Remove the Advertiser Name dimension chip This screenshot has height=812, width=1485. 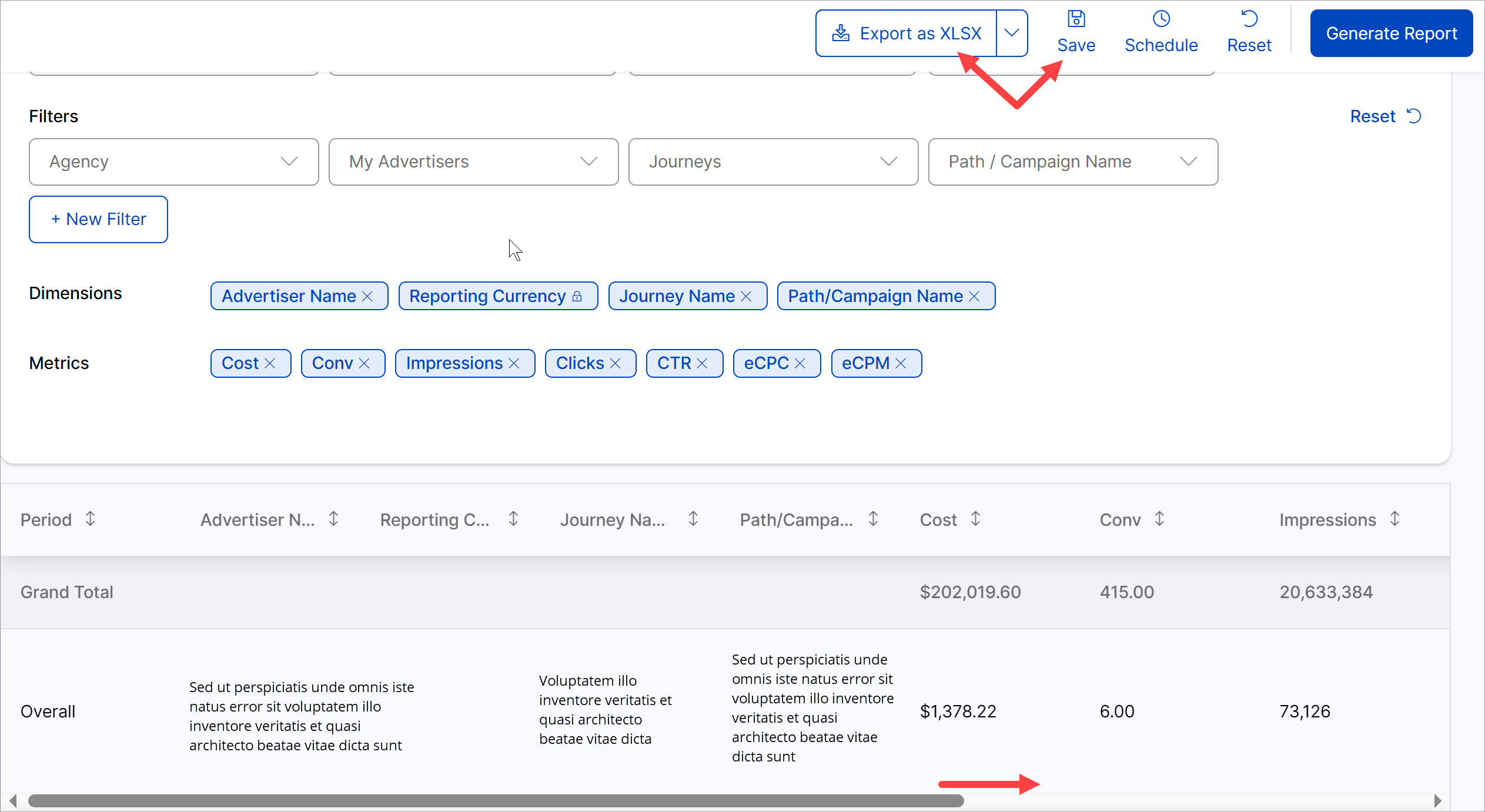[368, 297]
